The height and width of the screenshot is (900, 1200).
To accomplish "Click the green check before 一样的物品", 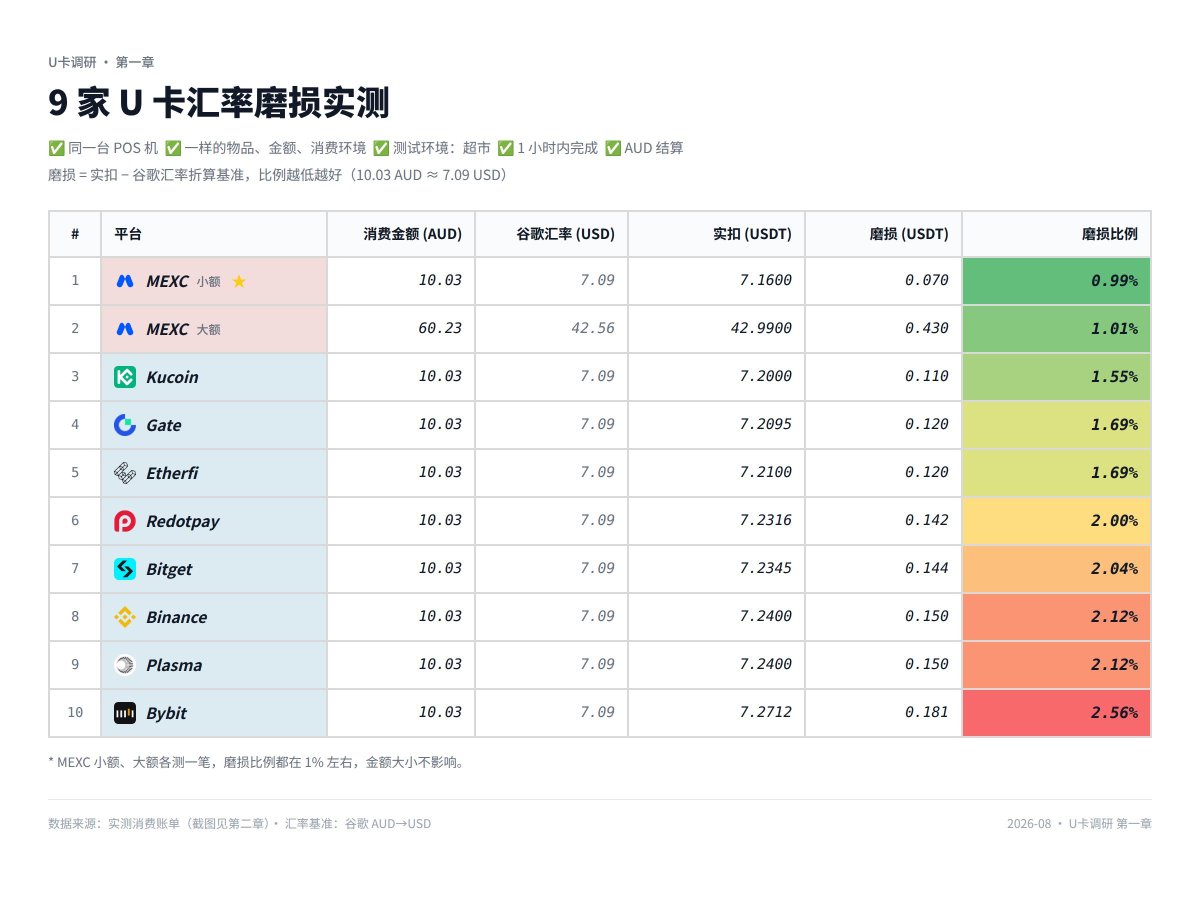I will click(x=173, y=148).
